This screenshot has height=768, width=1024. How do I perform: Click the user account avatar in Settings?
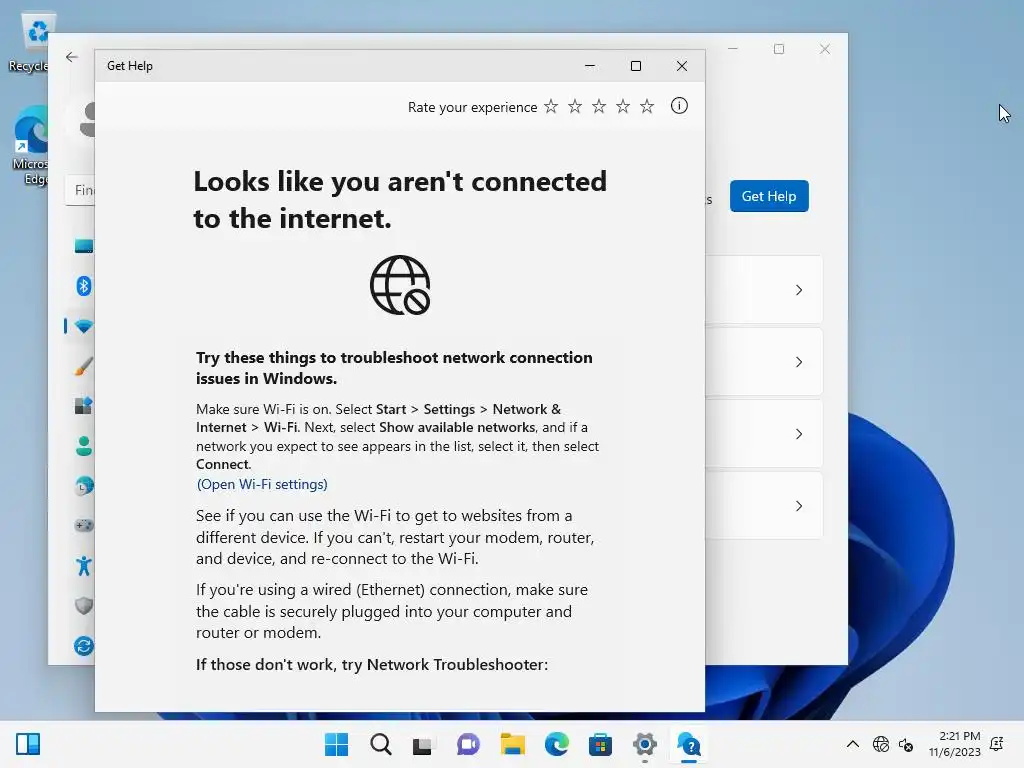pyautogui.click(x=88, y=120)
